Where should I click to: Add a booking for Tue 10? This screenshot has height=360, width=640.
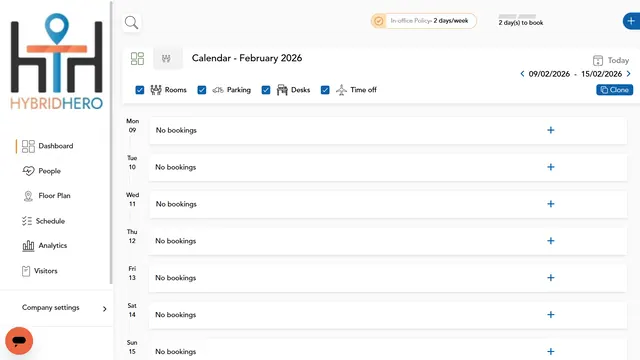click(551, 167)
